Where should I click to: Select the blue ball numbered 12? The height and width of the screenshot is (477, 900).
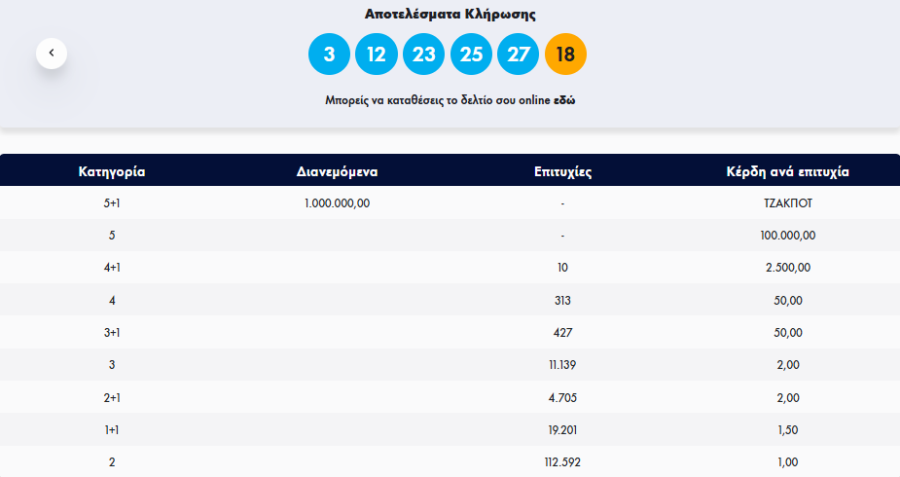tap(376, 54)
